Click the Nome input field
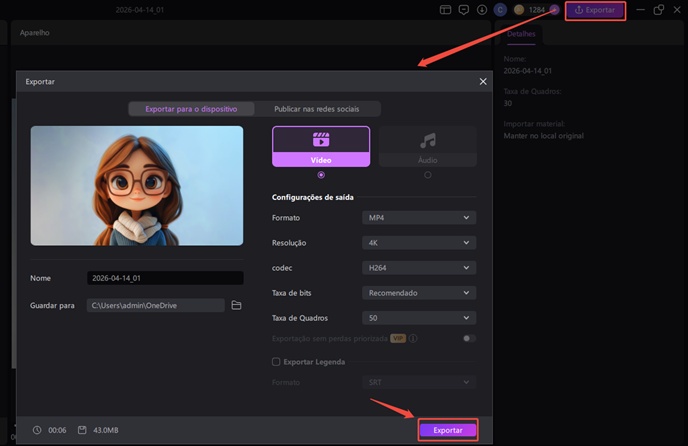Screen dimensions: 688x446 164,278
